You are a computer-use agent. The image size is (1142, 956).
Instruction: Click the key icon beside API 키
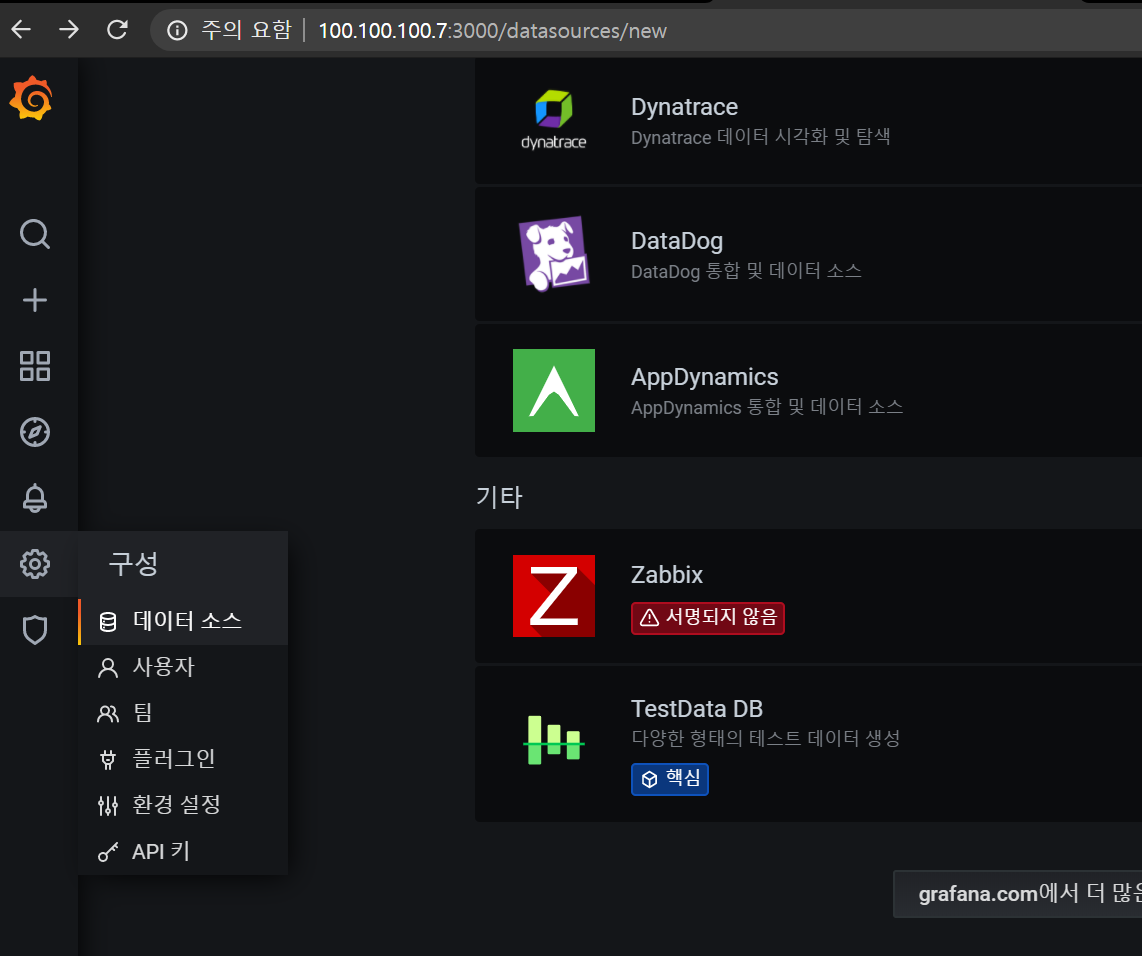pos(108,852)
